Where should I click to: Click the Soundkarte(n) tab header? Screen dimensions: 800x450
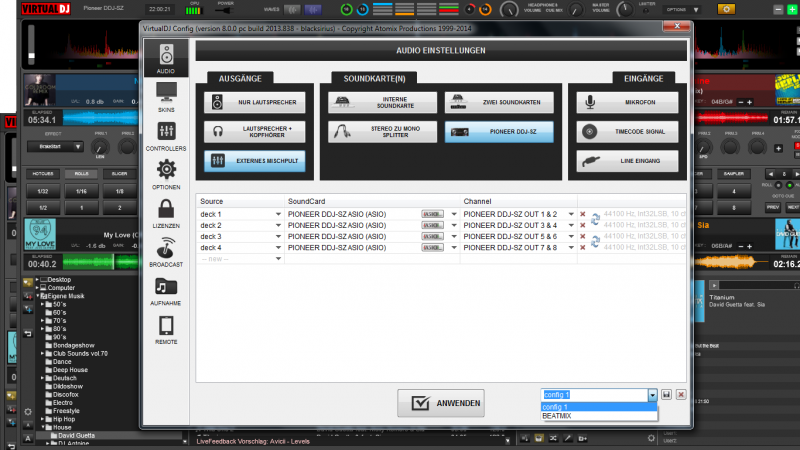click(x=374, y=79)
